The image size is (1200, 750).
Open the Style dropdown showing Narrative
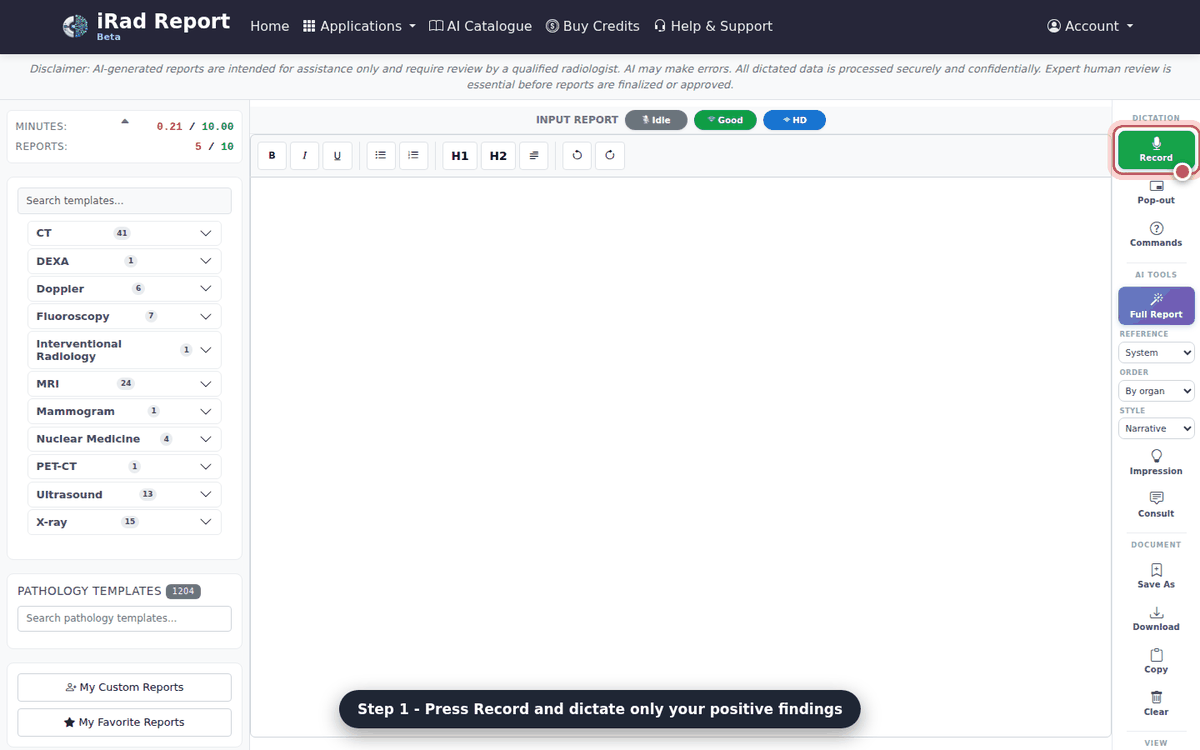pyautogui.click(x=1156, y=428)
